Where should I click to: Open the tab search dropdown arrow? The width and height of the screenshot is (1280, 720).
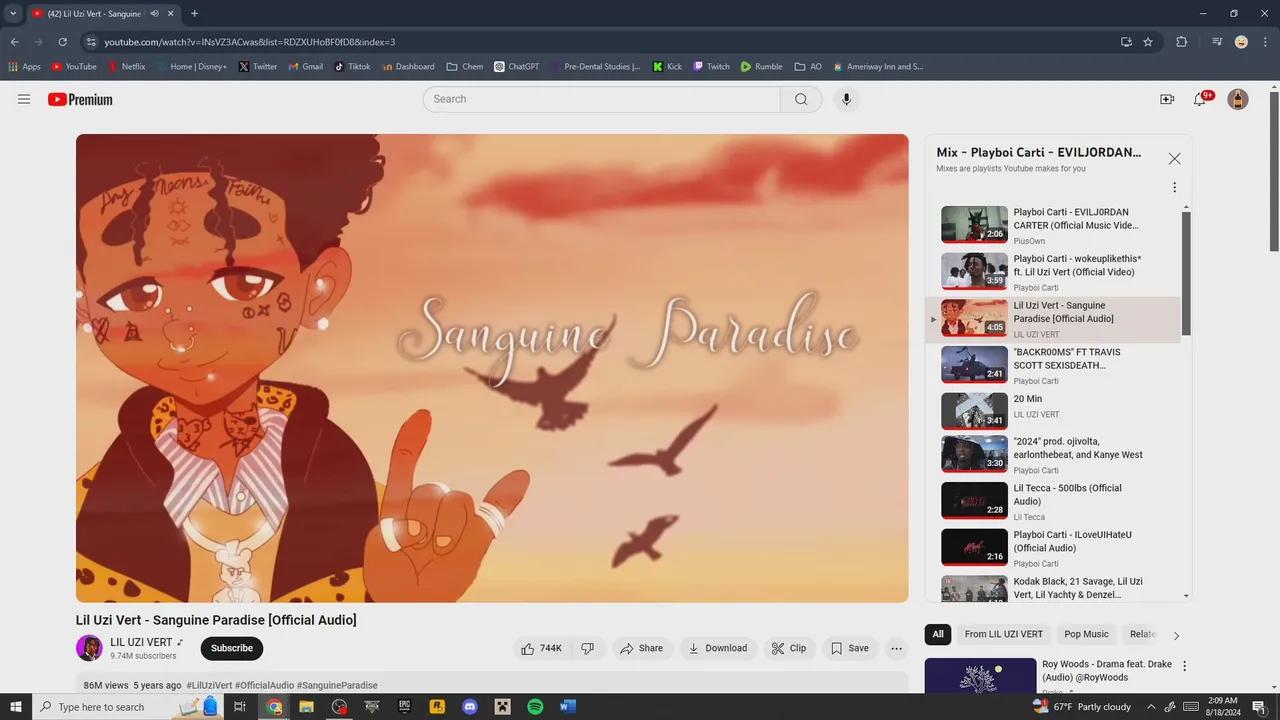coord(13,14)
